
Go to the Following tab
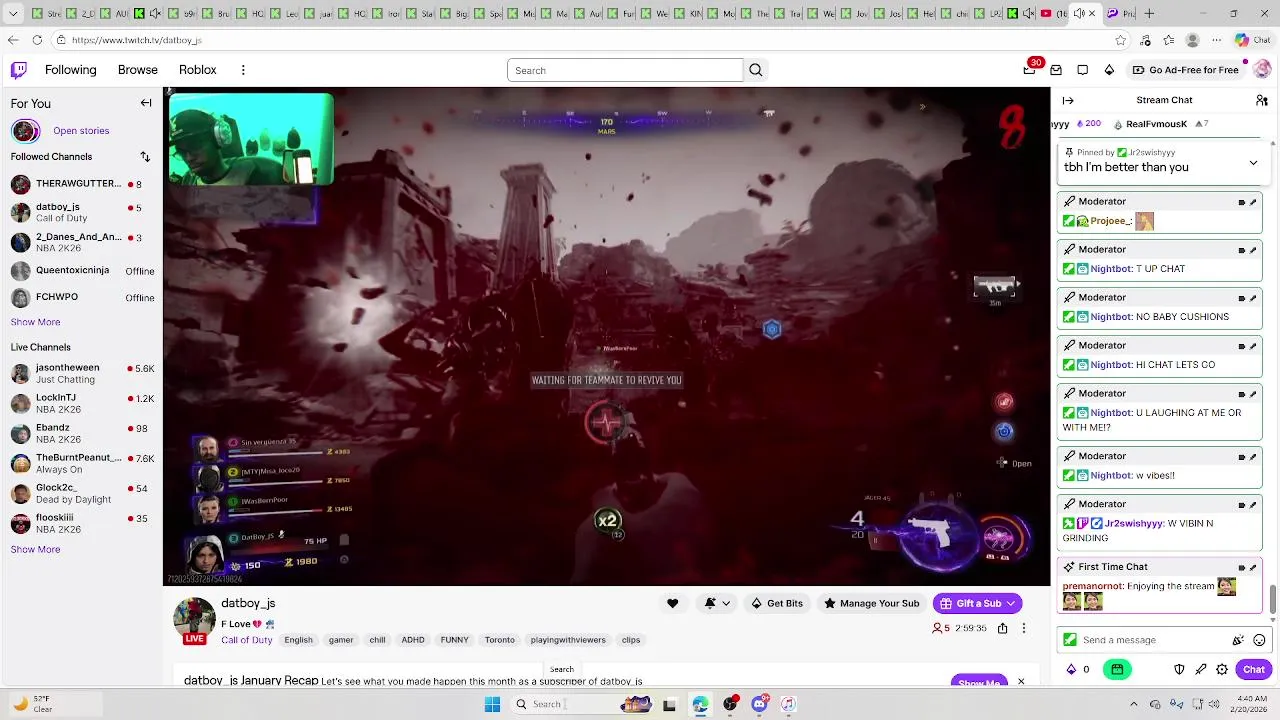pyautogui.click(x=70, y=70)
